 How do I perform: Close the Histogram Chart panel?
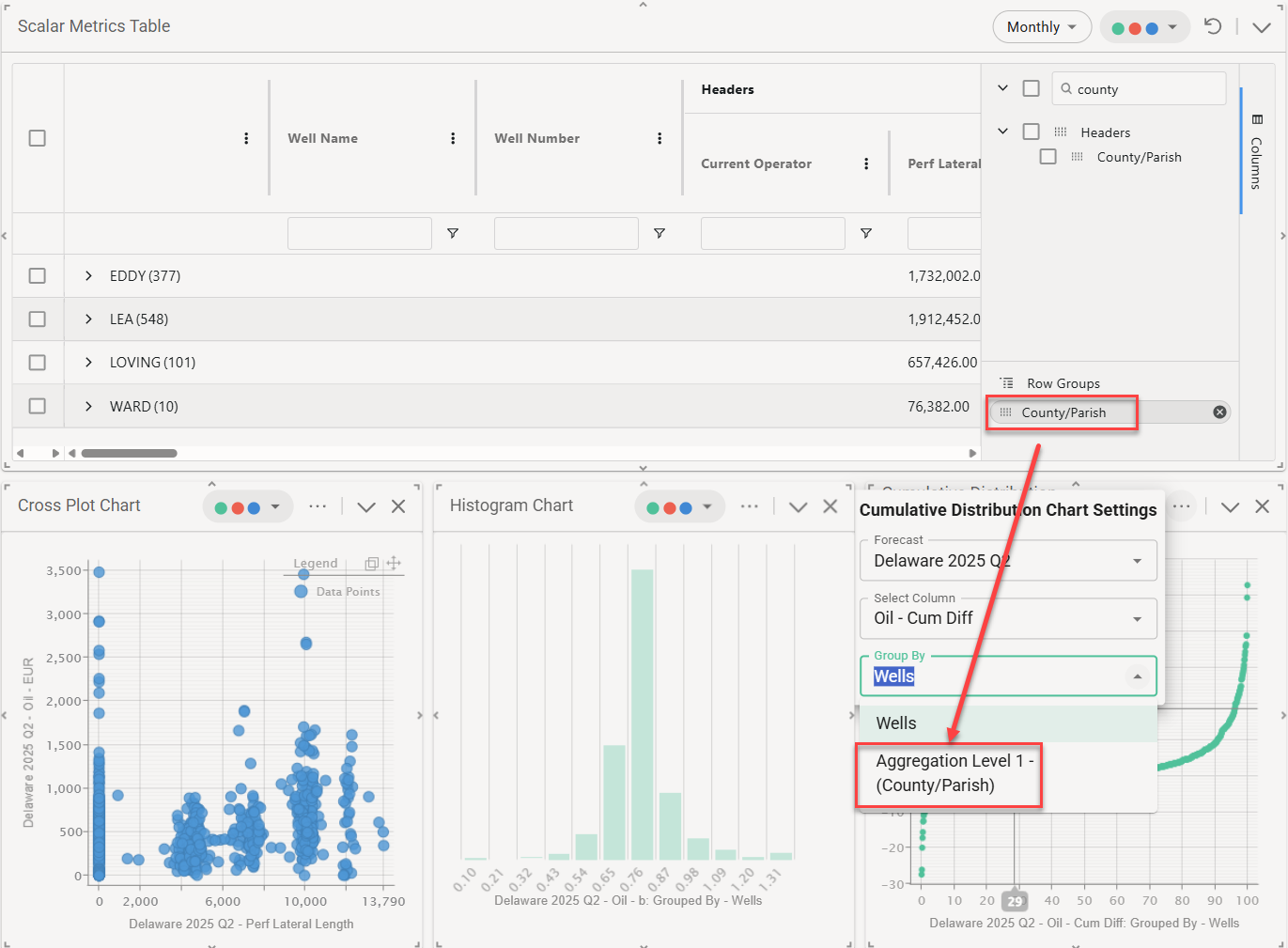click(x=830, y=506)
